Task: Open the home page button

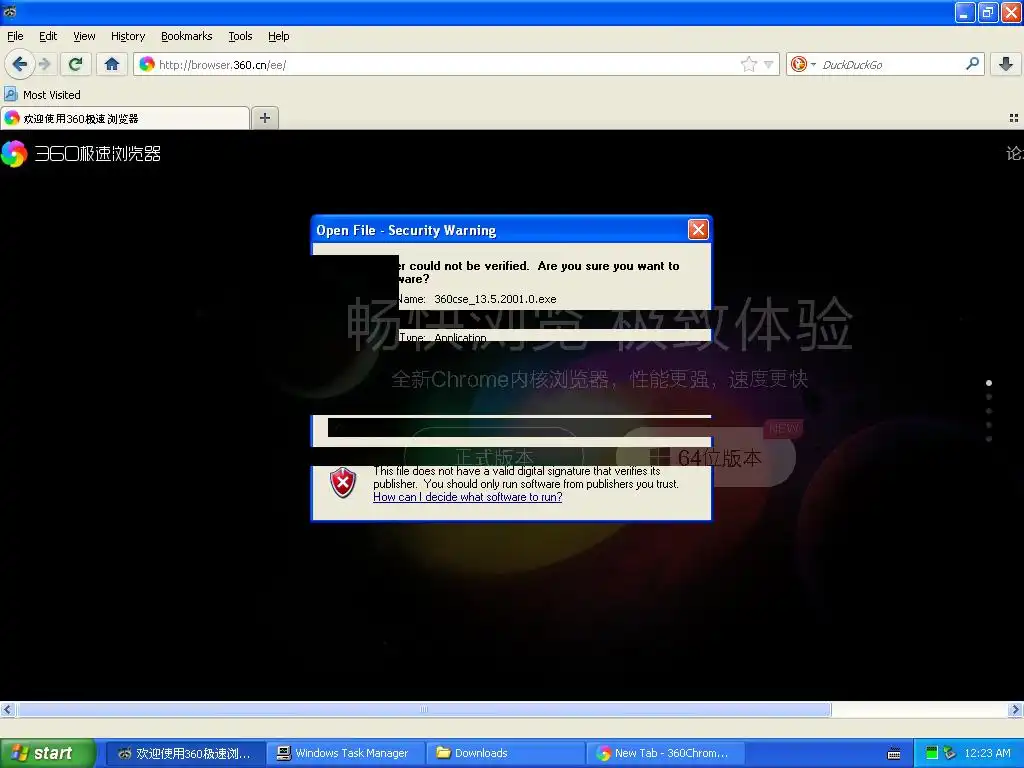Action: coord(112,64)
